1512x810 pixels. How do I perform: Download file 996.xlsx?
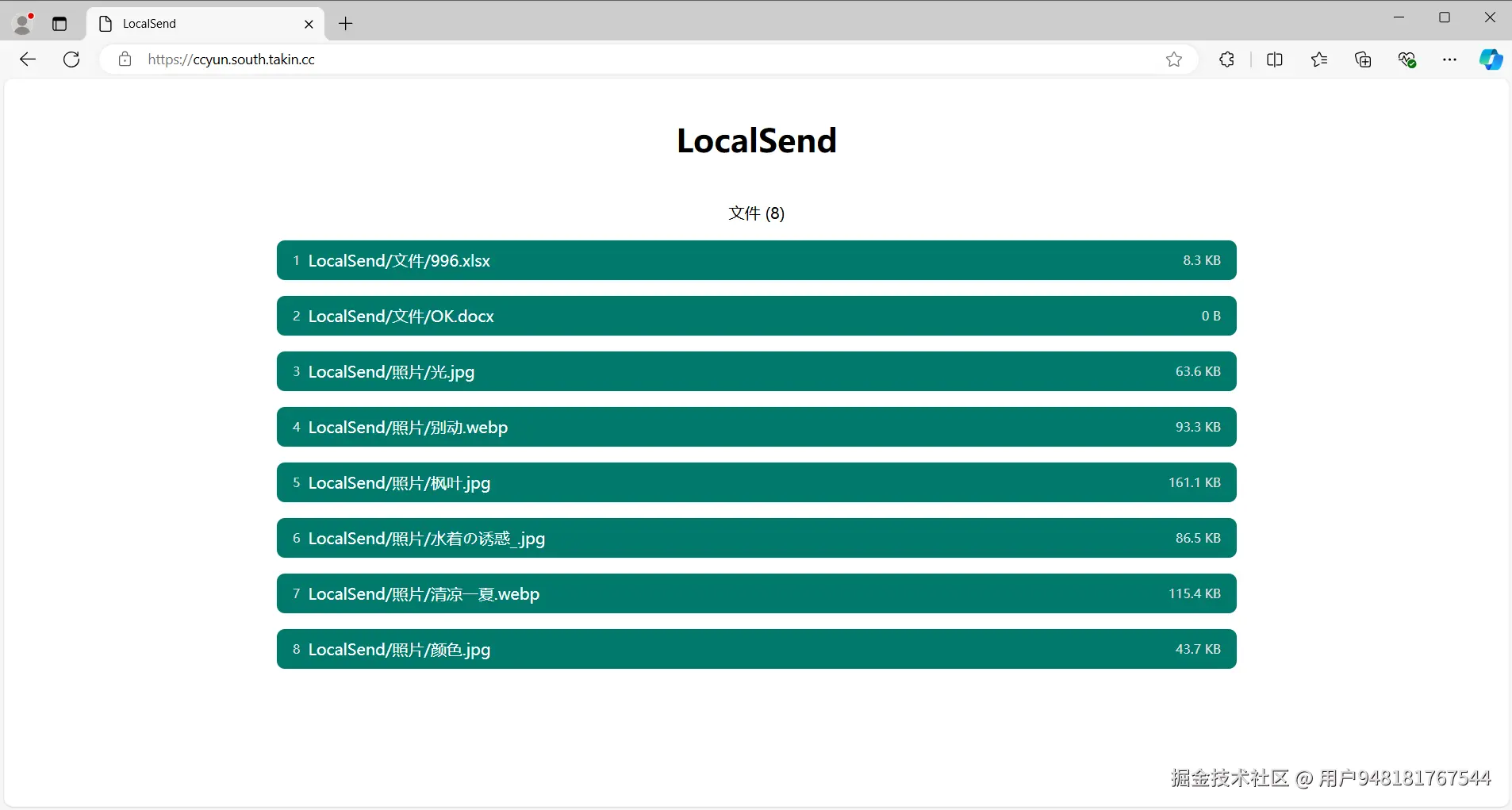tap(757, 260)
